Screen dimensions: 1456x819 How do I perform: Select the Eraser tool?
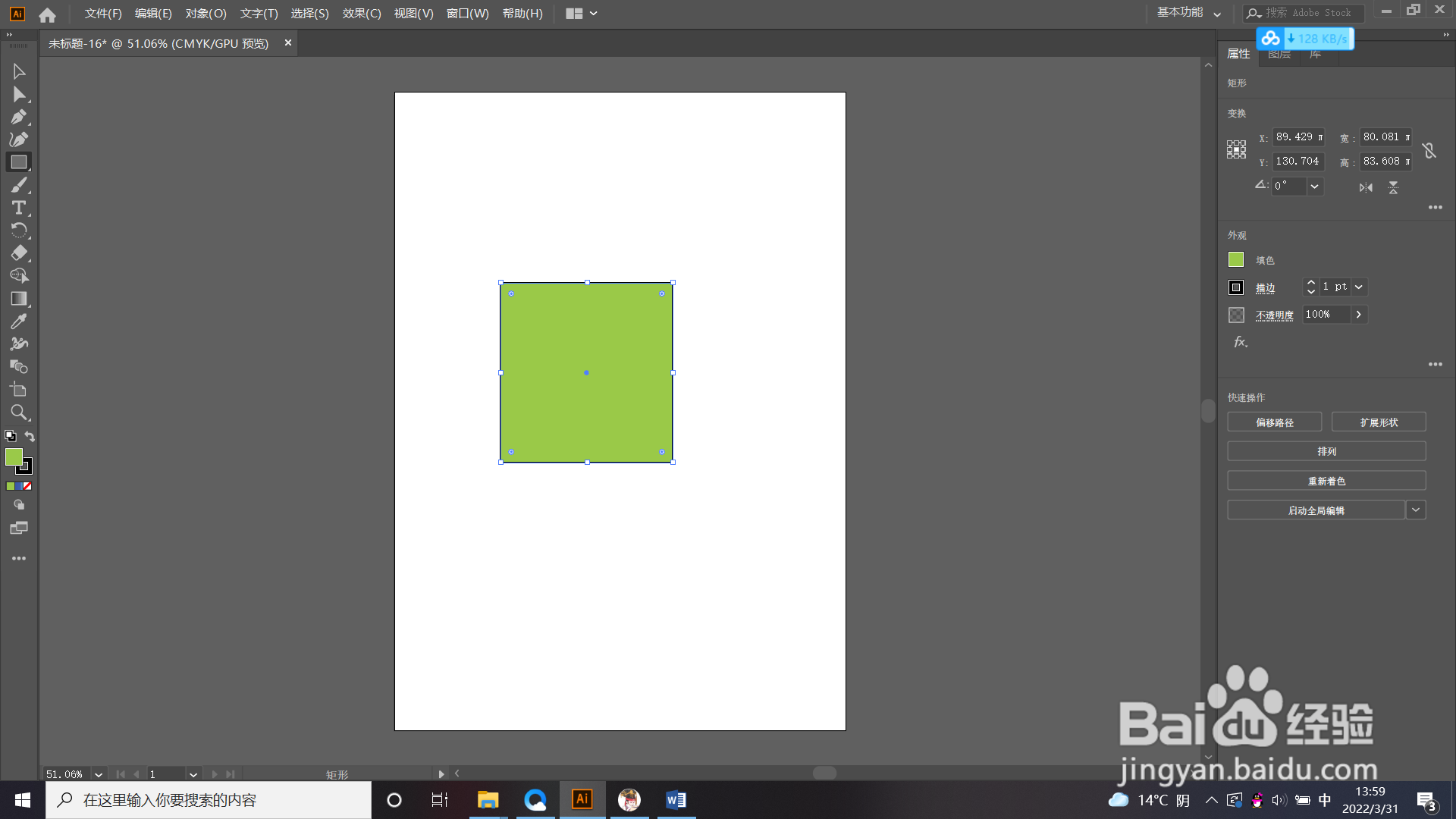(x=19, y=253)
